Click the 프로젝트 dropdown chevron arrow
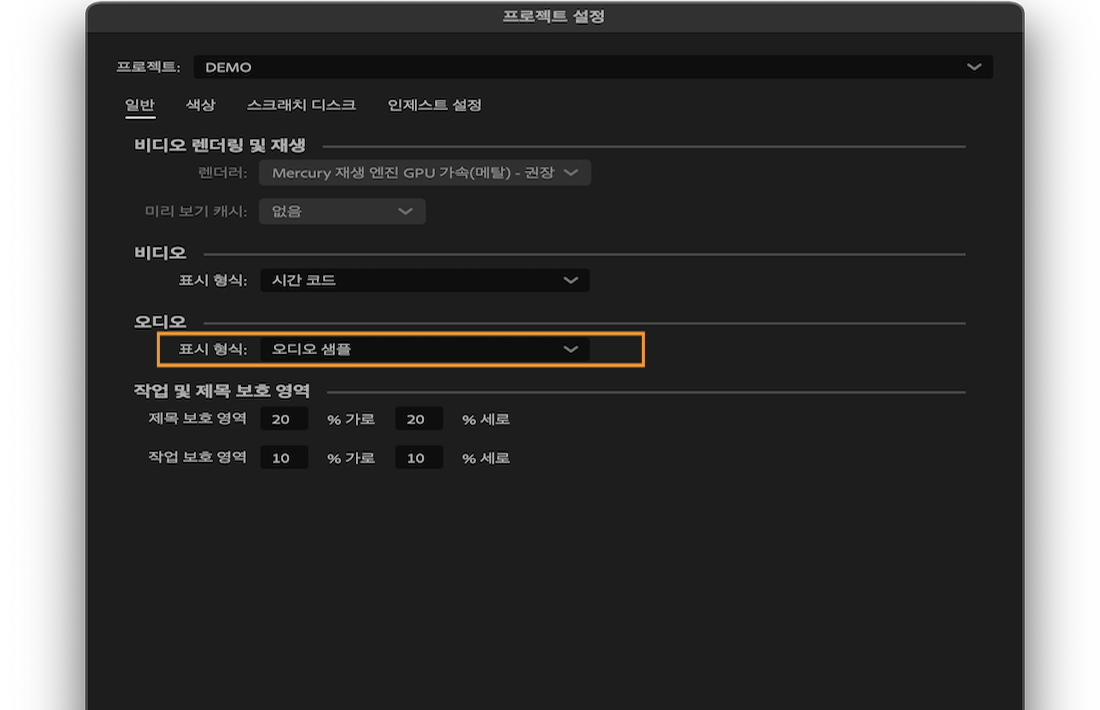Image resolution: width=1100 pixels, height=710 pixels. click(x=975, y=67)
